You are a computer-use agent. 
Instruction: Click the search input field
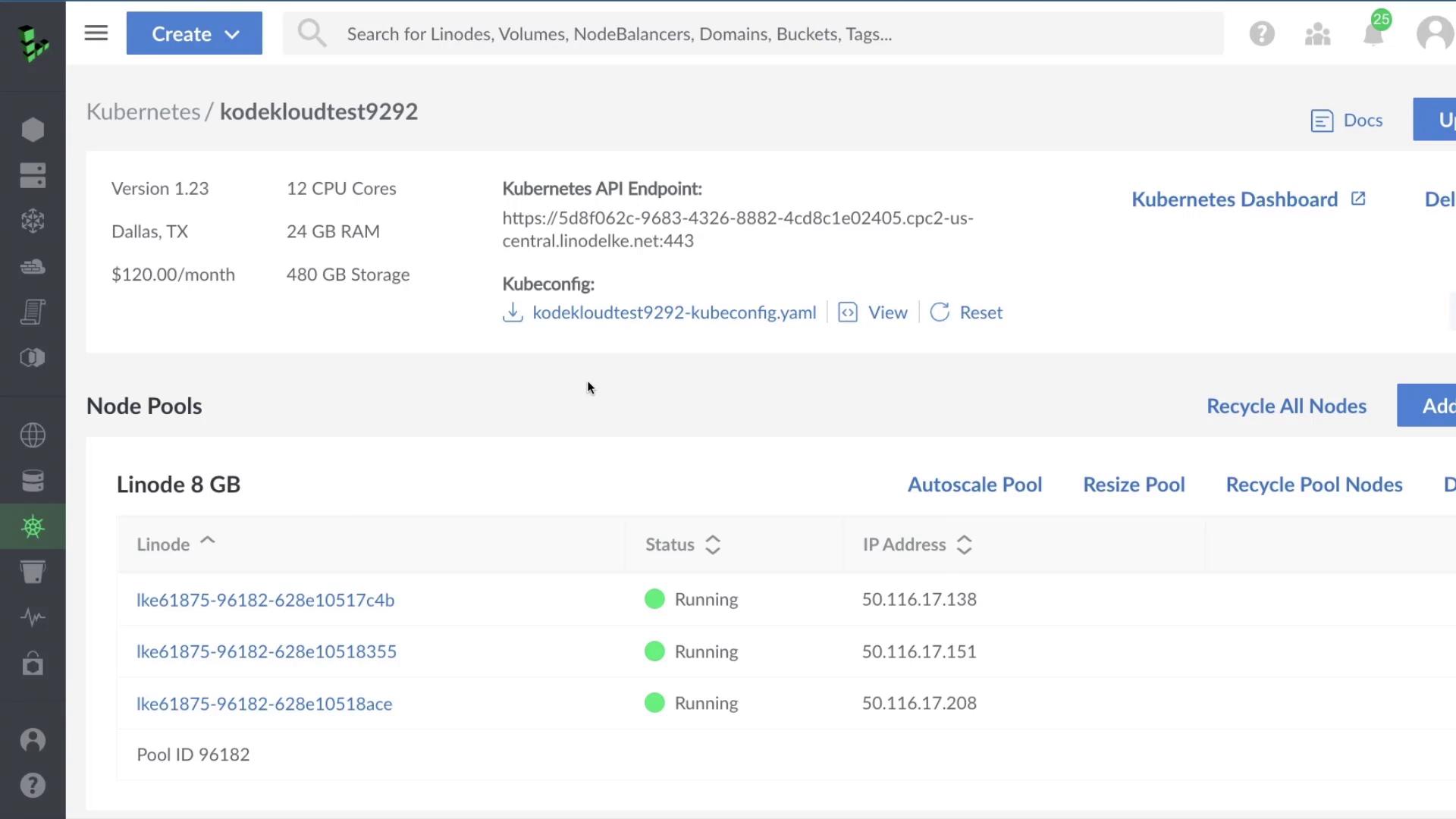pos(751,34)
